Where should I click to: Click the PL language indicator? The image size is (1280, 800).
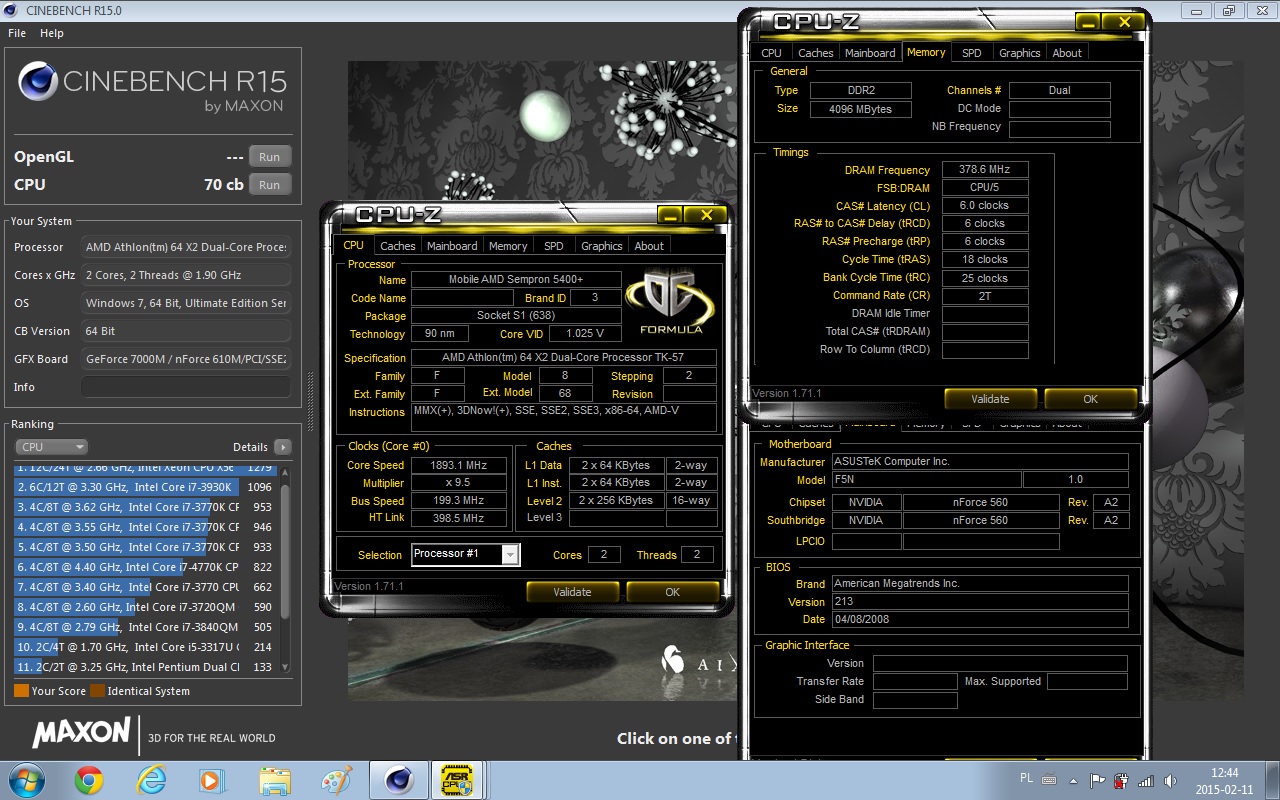coord(1026,777)
